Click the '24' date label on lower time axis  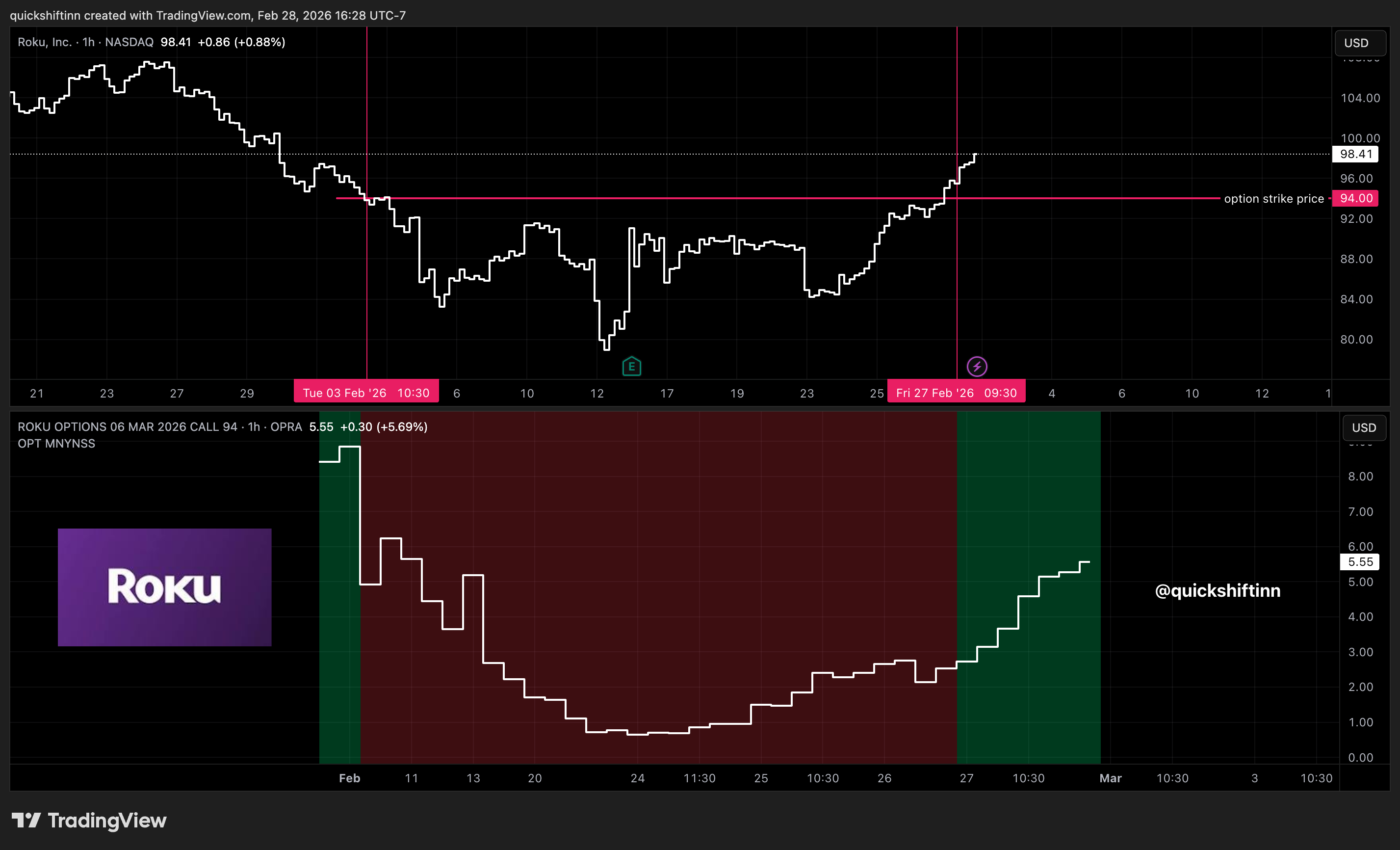tap(638, 778)
